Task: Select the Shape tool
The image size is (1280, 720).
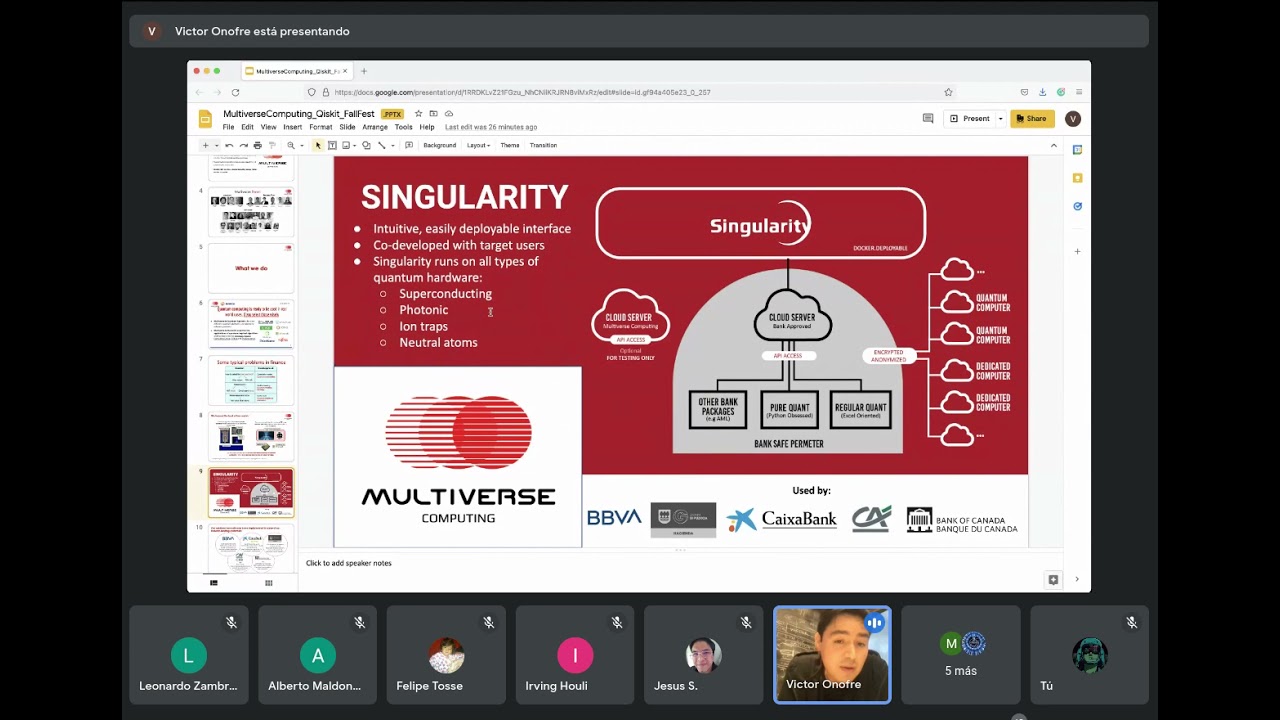Action: click(366, 145)
